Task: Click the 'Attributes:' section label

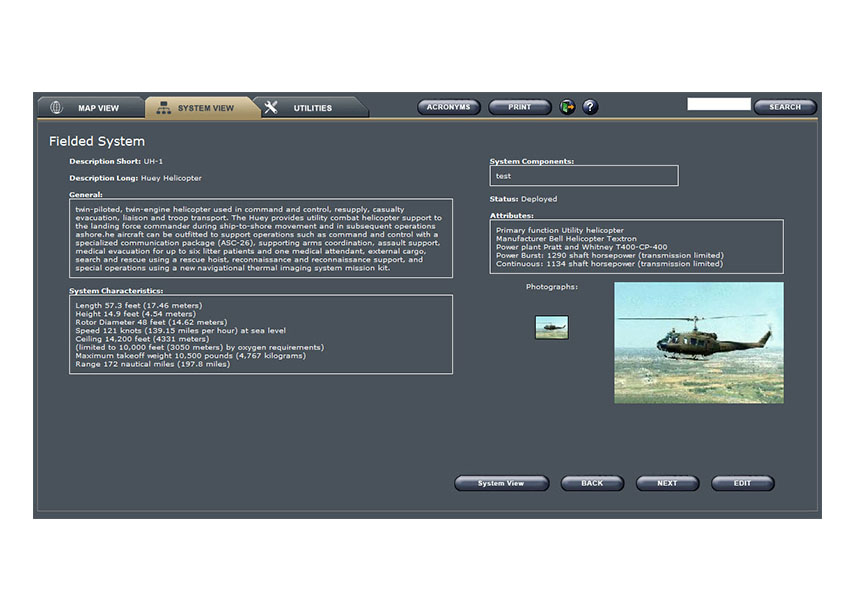Action: 511,216
